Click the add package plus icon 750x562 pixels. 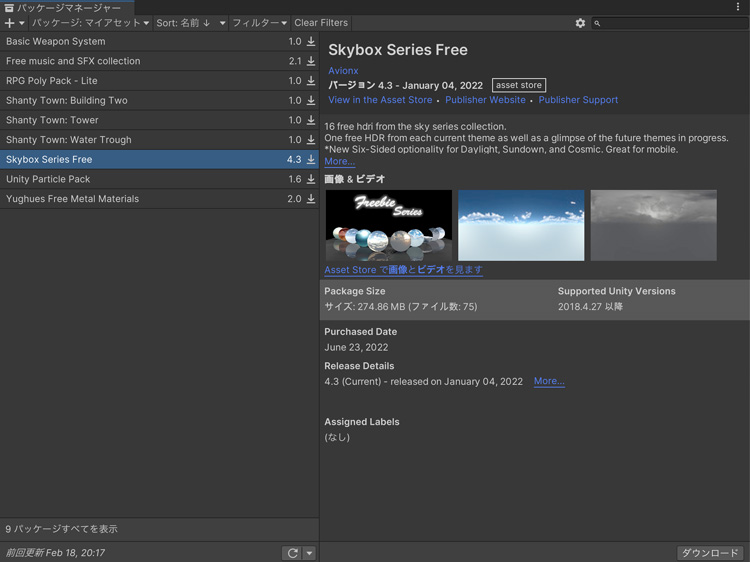10,23
